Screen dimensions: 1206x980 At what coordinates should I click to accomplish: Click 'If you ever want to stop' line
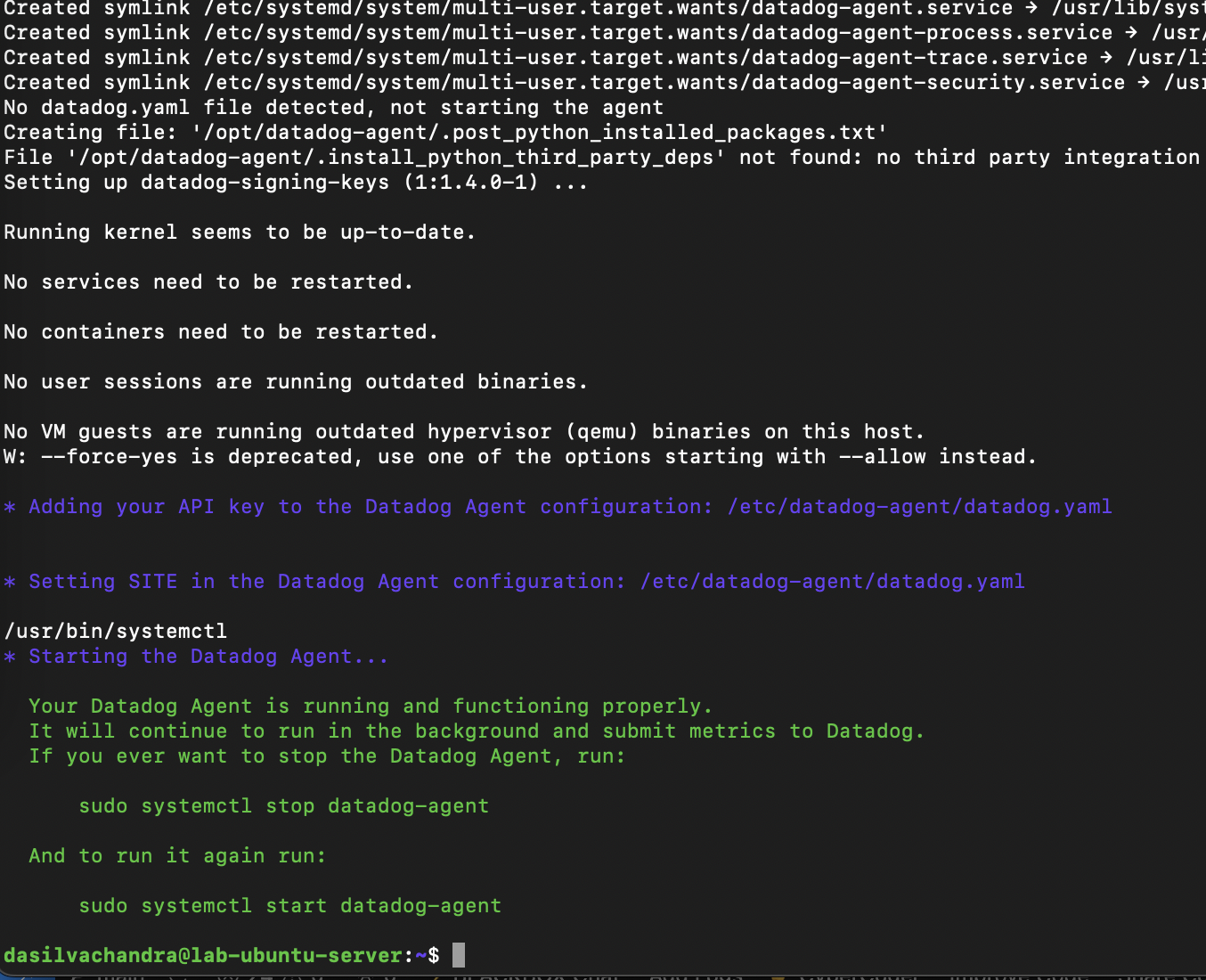[x=327, y=756]
